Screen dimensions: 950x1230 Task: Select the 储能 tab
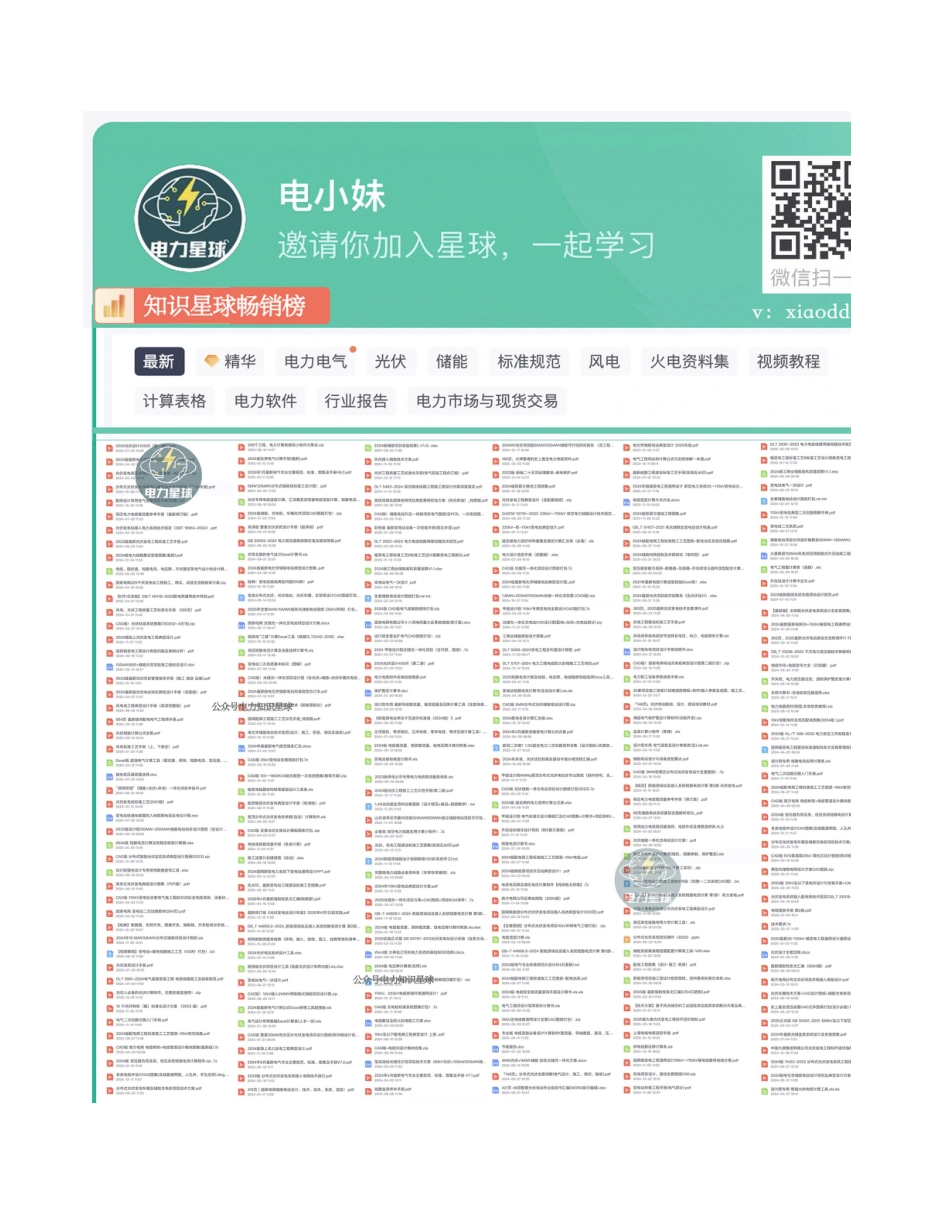450,362
